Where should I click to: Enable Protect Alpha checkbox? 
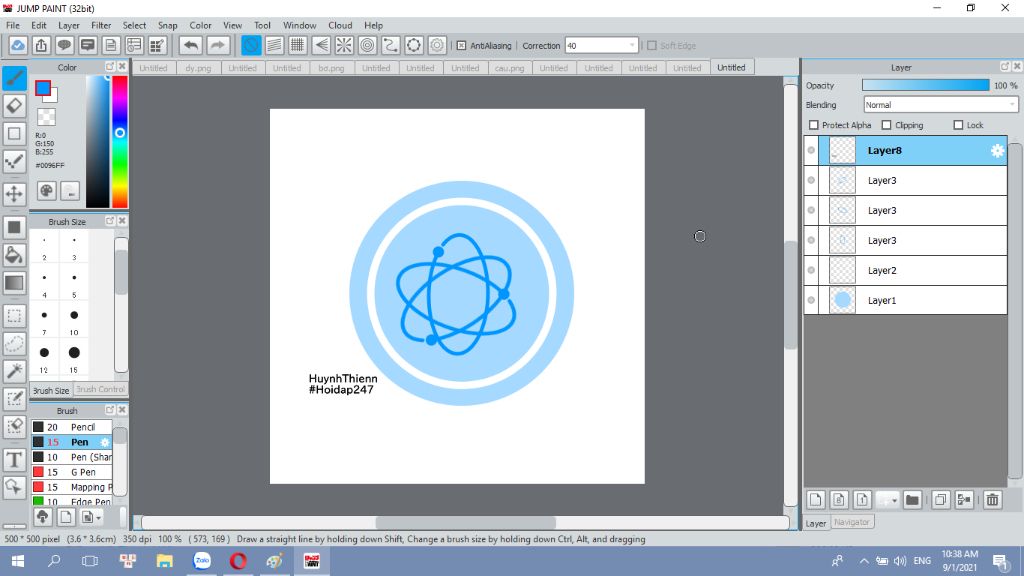coord(814,125)
